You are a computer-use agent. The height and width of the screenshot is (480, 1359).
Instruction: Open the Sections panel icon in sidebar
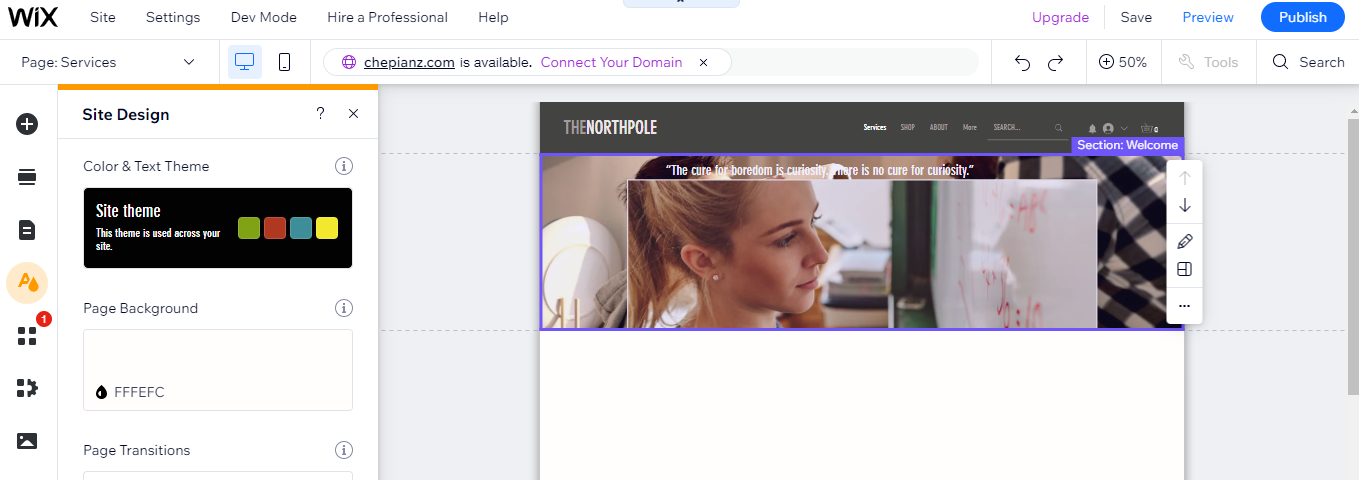tap(27, 177)
